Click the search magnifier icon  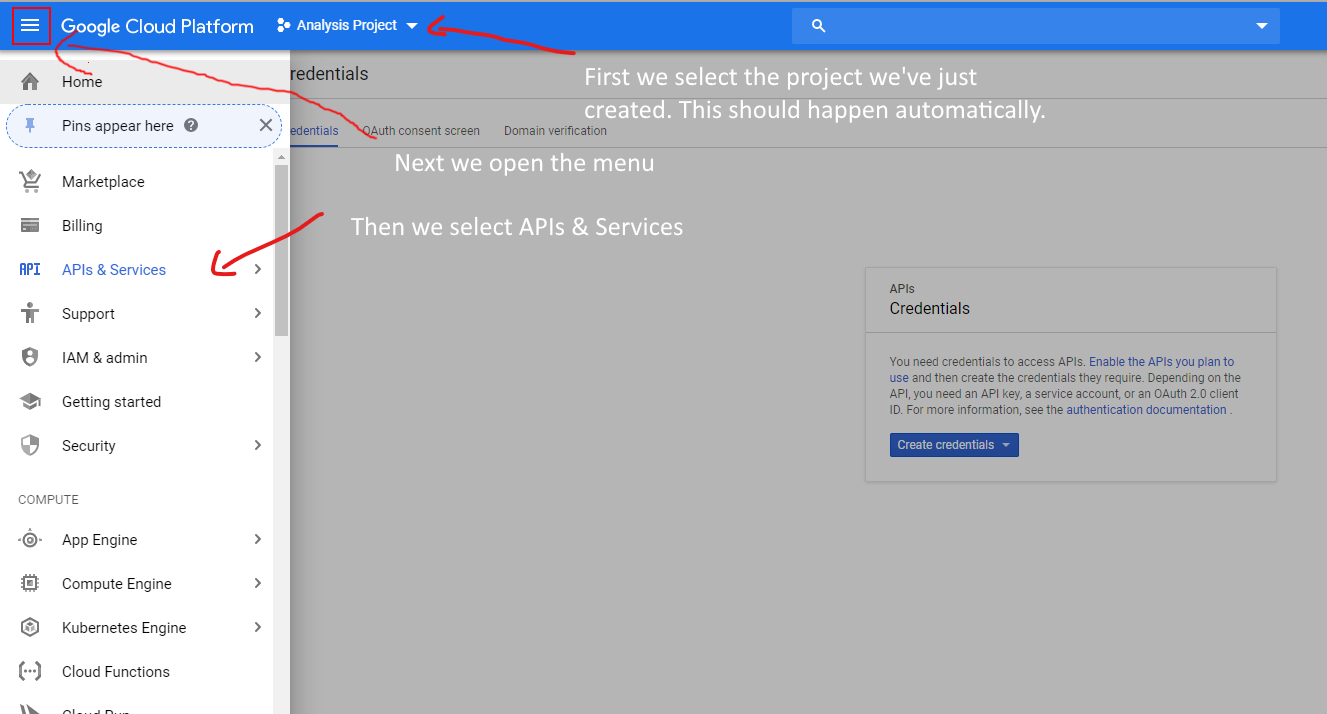coord(818,26)
